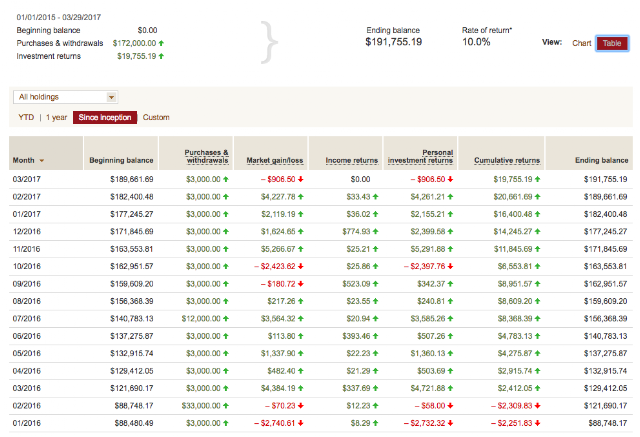
Task: Click green arrow beside 07/2016 $12,000.00 purchase
Action: (226, 318)
